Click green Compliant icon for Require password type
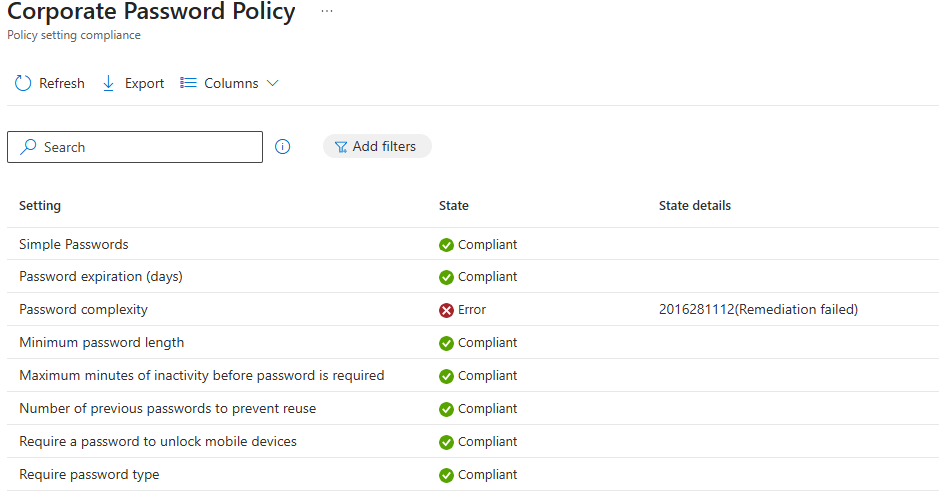The image size is (939, 501). (447, 475)
